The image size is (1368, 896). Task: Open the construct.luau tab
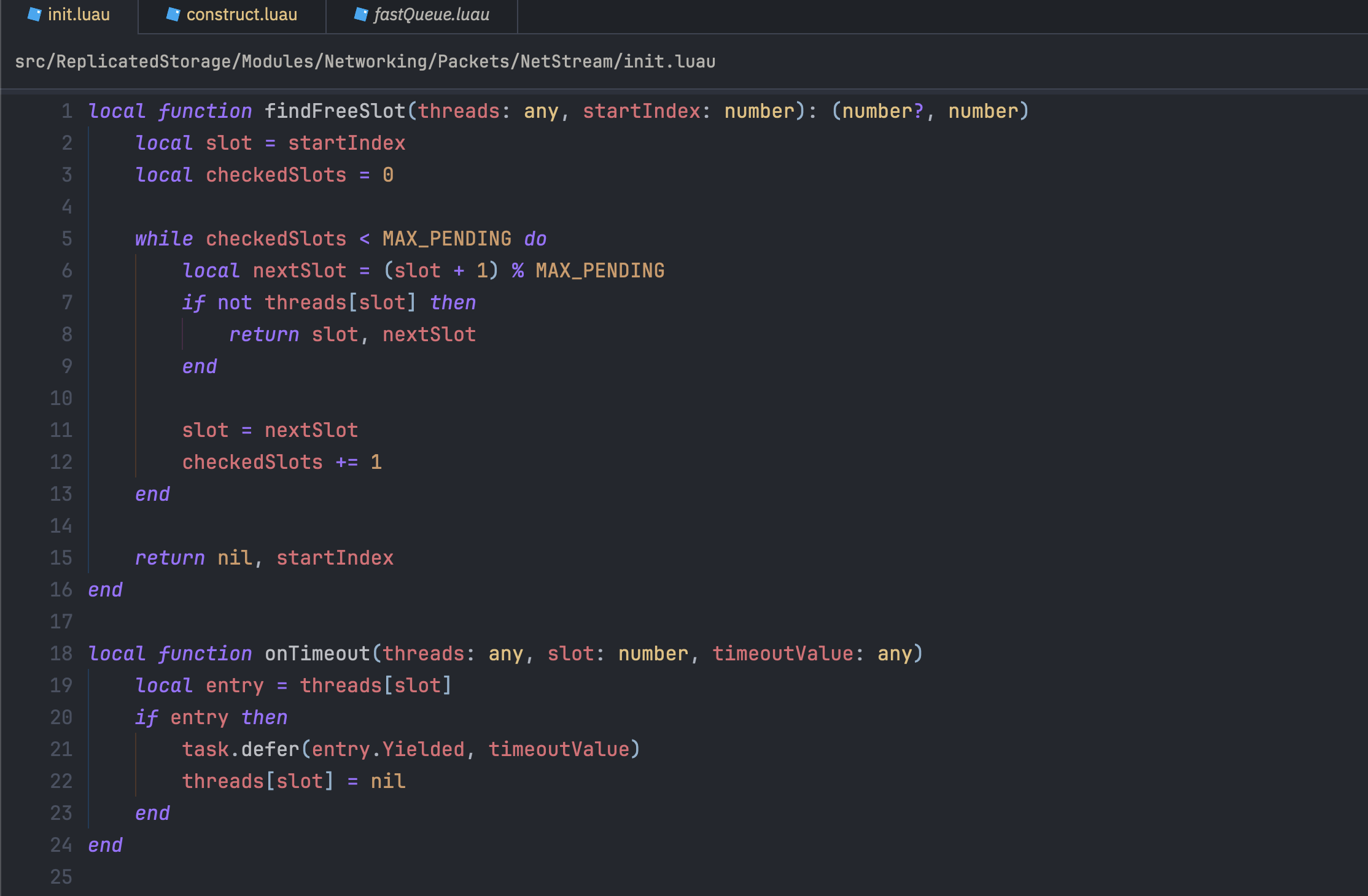pyautogui.click(x=232, y=15)
